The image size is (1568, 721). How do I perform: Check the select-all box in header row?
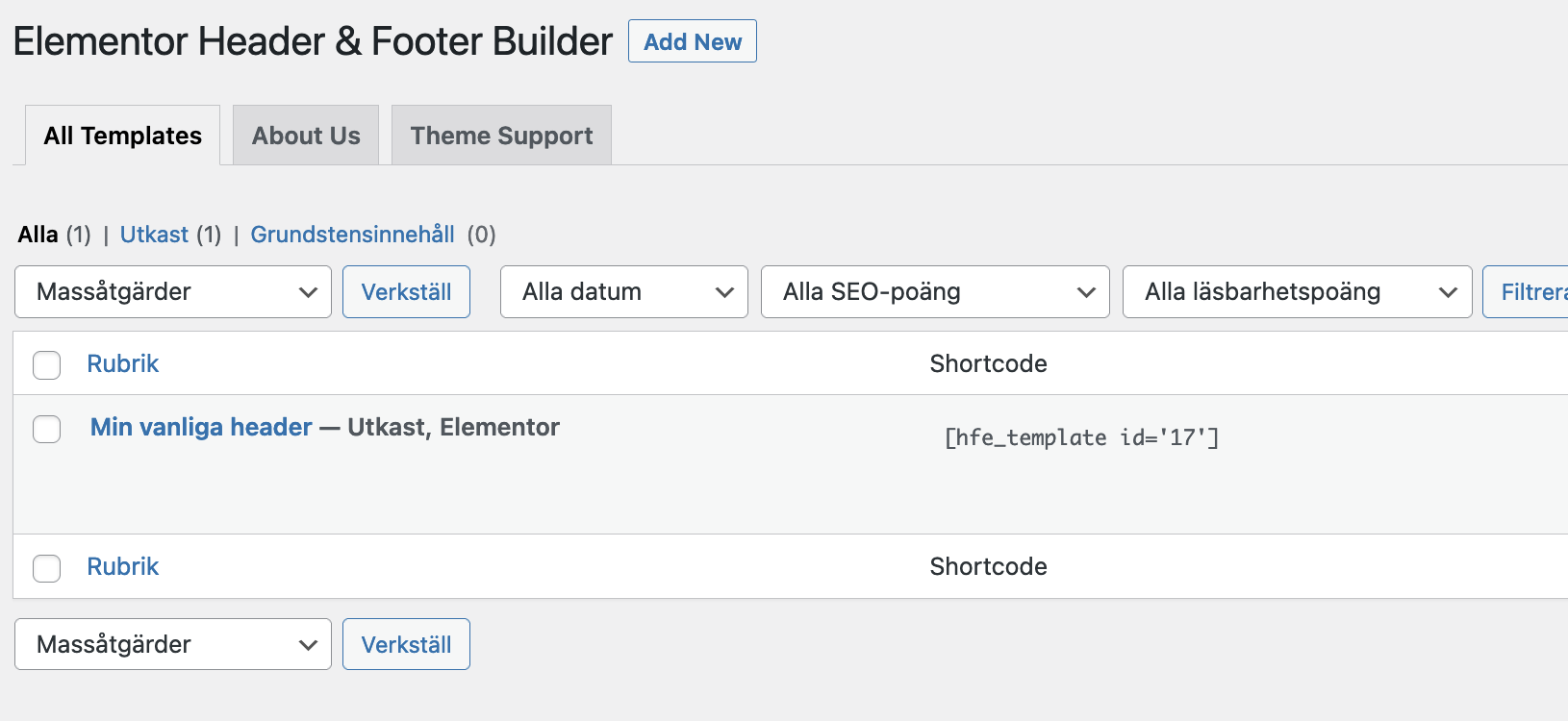point(47,365)
